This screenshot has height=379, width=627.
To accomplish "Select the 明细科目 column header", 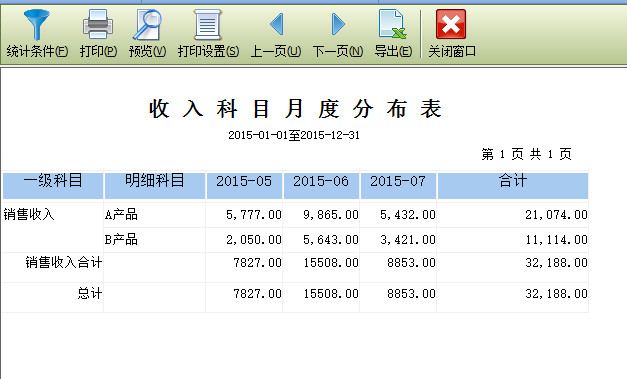I will 155,186.
